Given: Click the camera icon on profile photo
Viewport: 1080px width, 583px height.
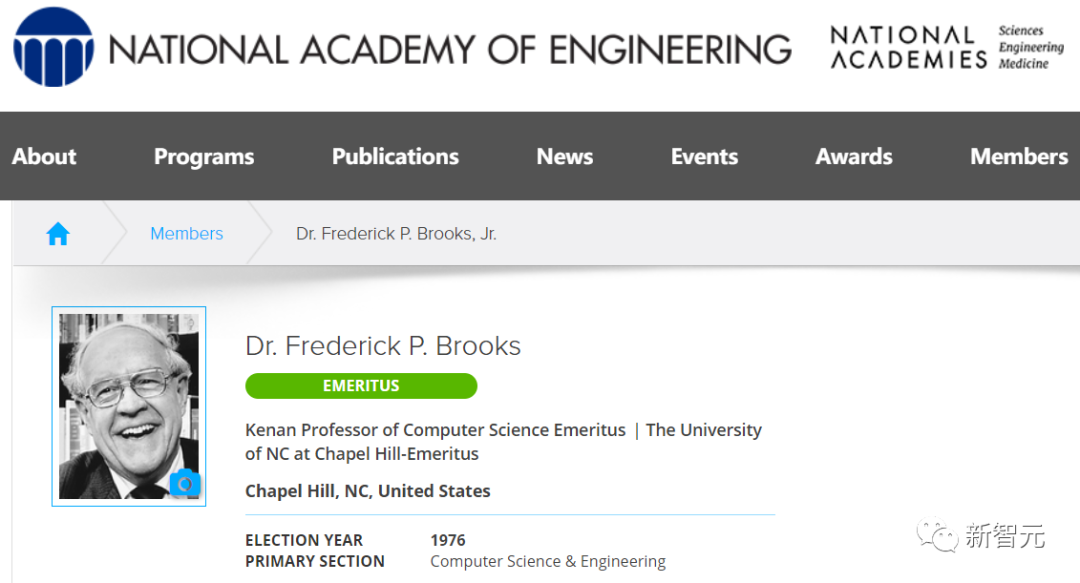Looking at the screenshot, I should tap(185, 484).
